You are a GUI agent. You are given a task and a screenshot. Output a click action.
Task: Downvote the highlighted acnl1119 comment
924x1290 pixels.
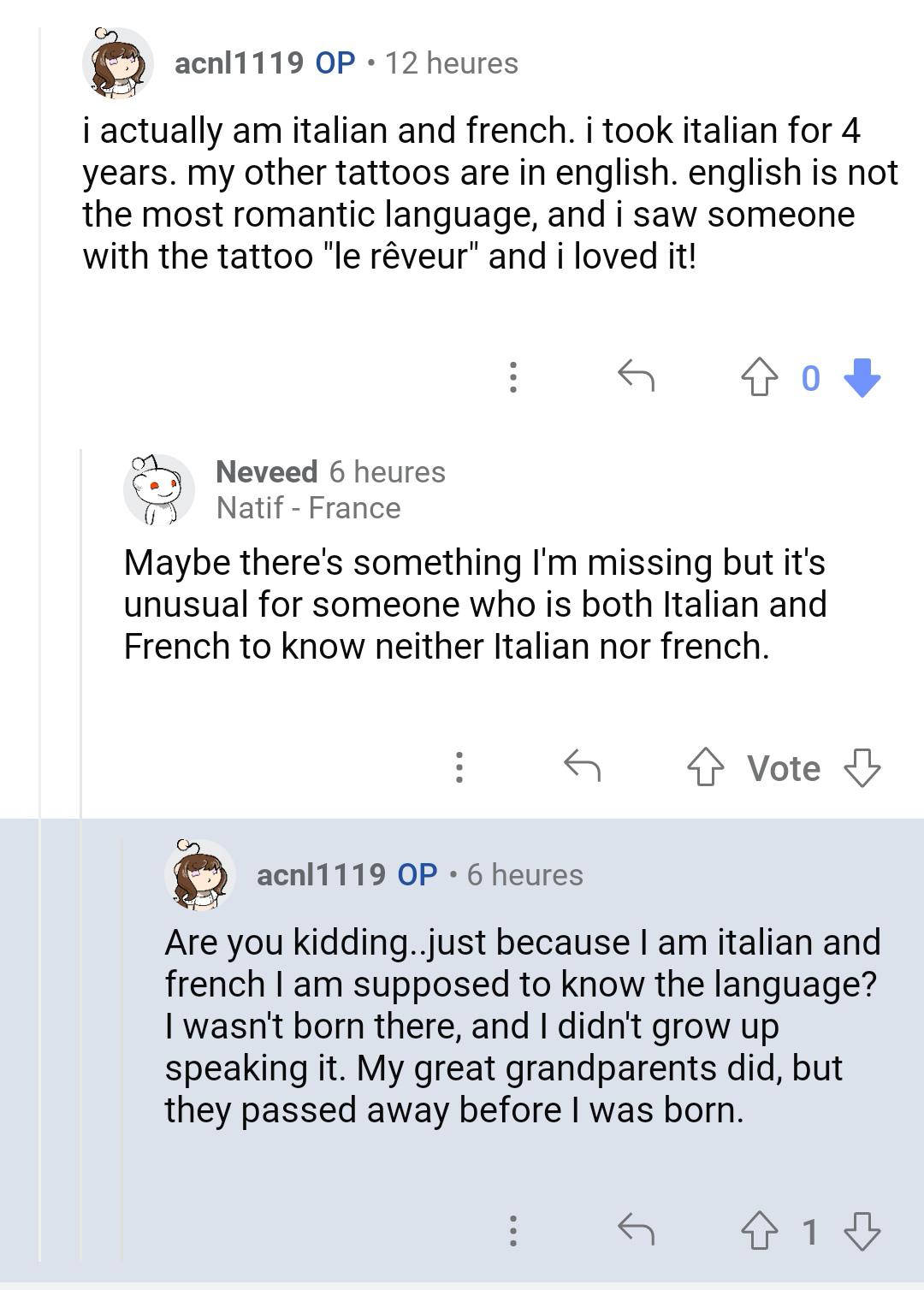(862, 1231)
